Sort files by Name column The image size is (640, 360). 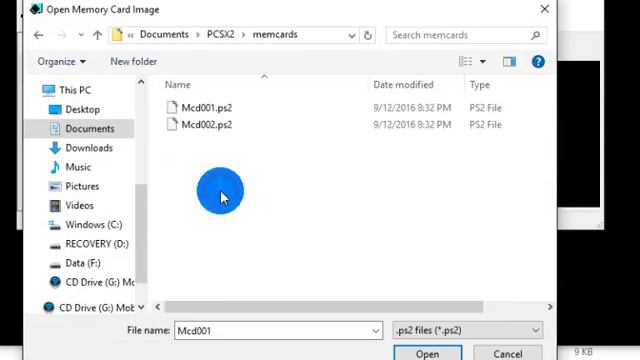point(178,84)
